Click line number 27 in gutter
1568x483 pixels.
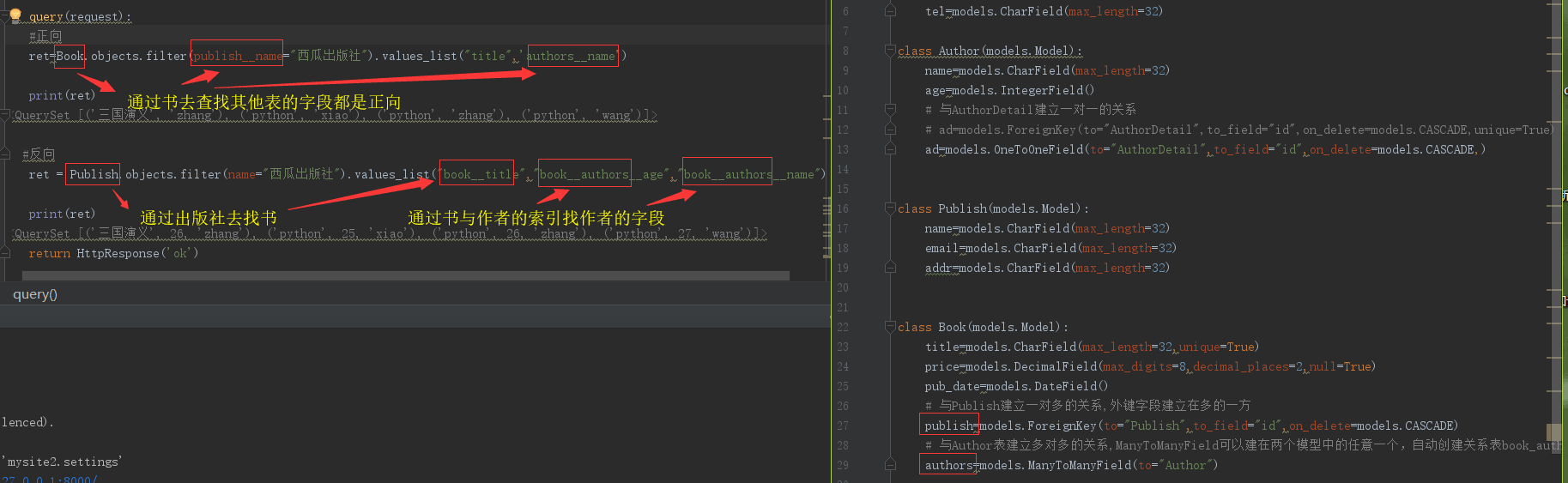pyautogui.click(x=842, y=426)
